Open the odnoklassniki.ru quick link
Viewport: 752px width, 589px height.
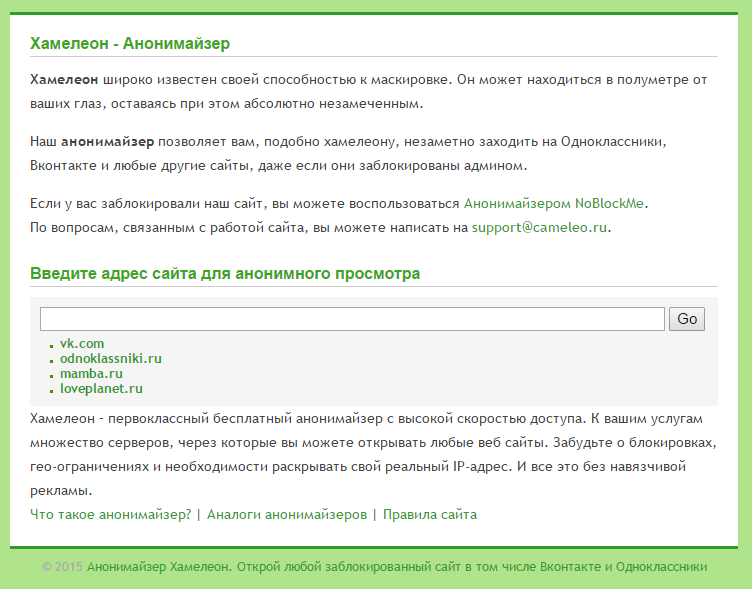click(110, 358)
